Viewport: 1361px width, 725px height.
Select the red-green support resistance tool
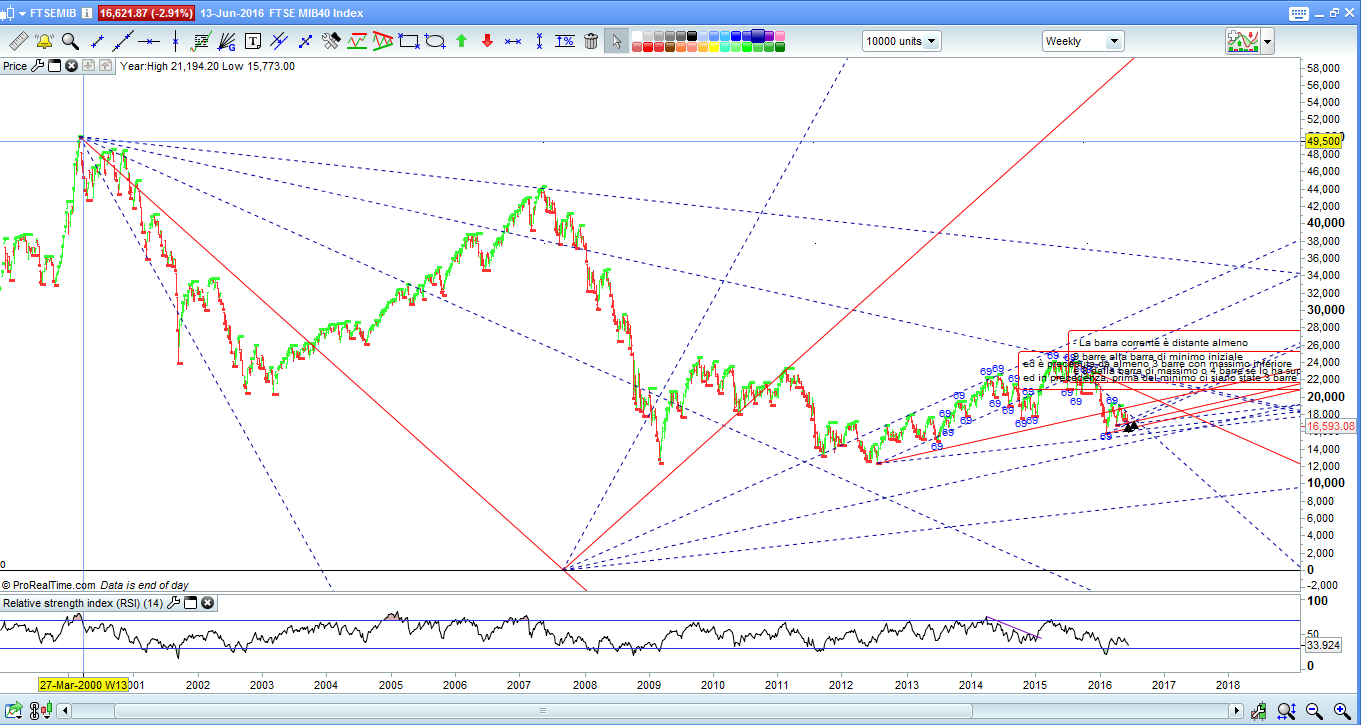tap(357, 41)
